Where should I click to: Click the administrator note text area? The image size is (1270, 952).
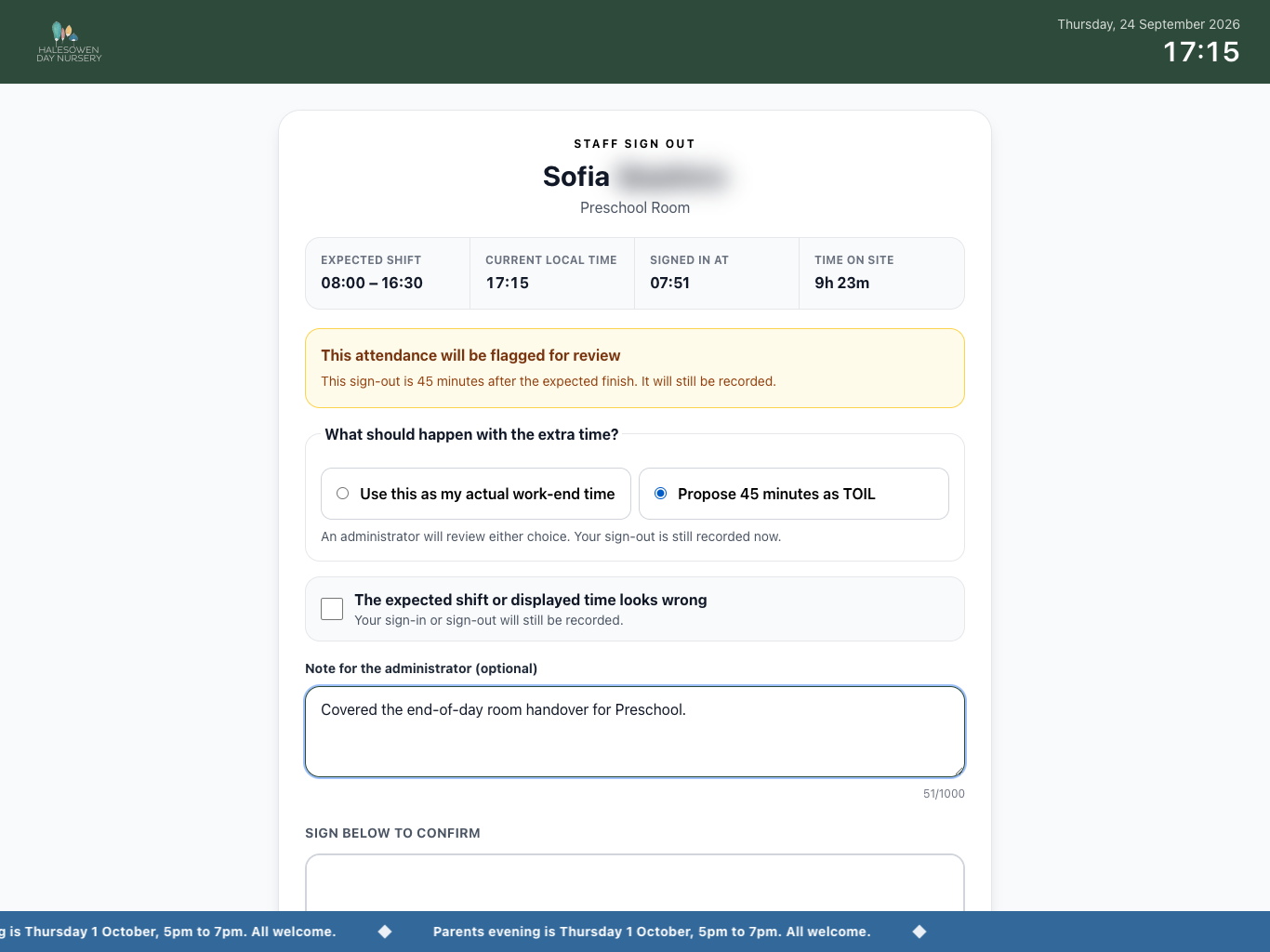coord(635,732)
